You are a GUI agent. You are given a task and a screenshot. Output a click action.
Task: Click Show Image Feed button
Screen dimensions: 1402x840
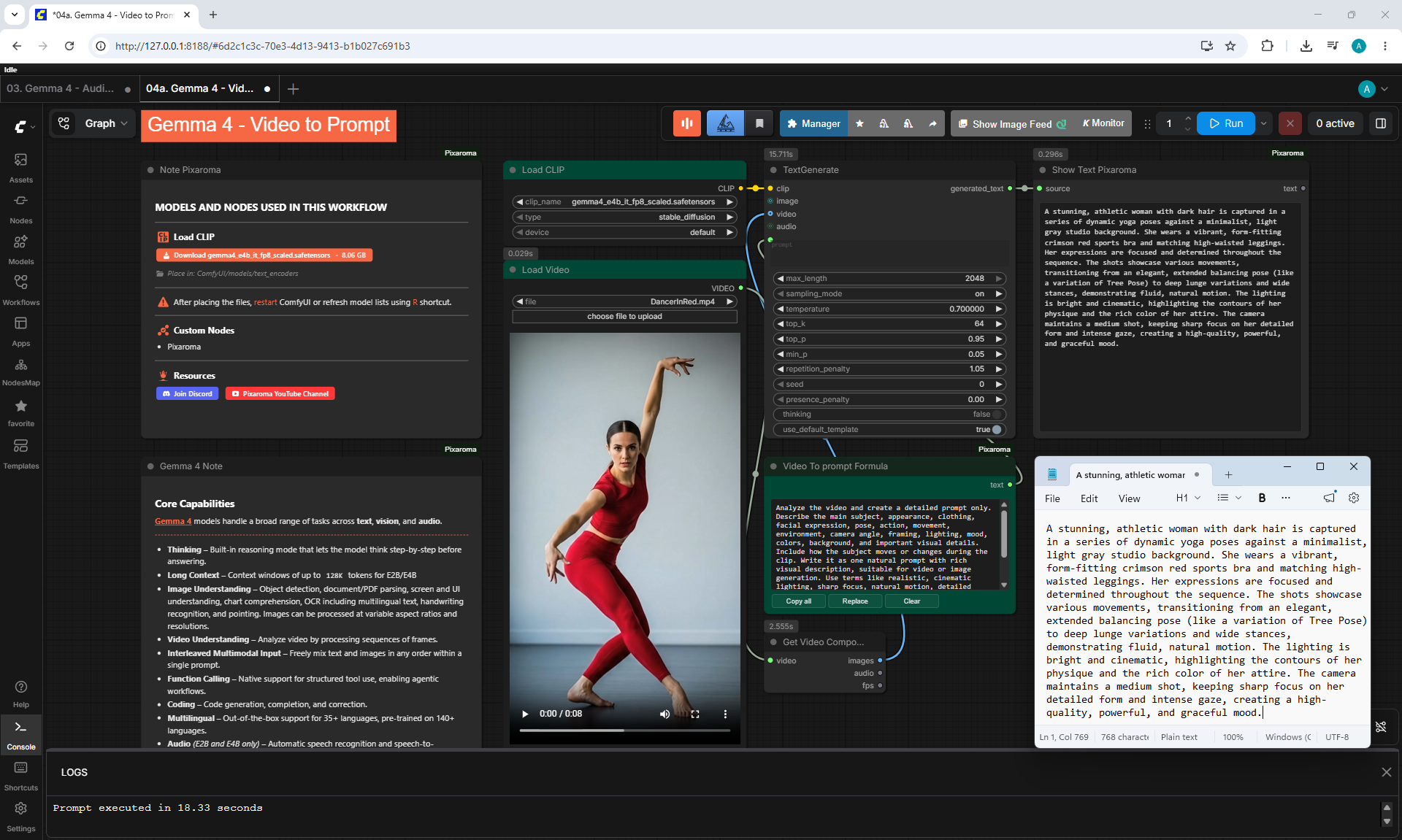click(1012, 124)
